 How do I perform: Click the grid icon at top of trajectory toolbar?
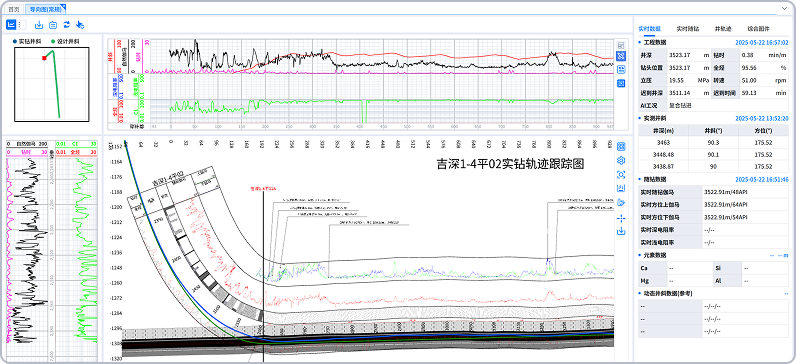click(x=620, y=146)
